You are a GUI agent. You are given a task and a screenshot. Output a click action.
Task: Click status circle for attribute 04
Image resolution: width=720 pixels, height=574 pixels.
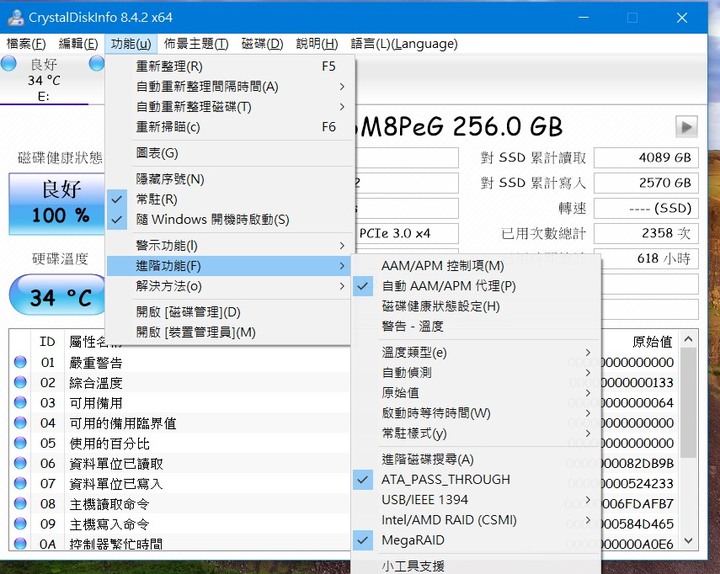20,423
